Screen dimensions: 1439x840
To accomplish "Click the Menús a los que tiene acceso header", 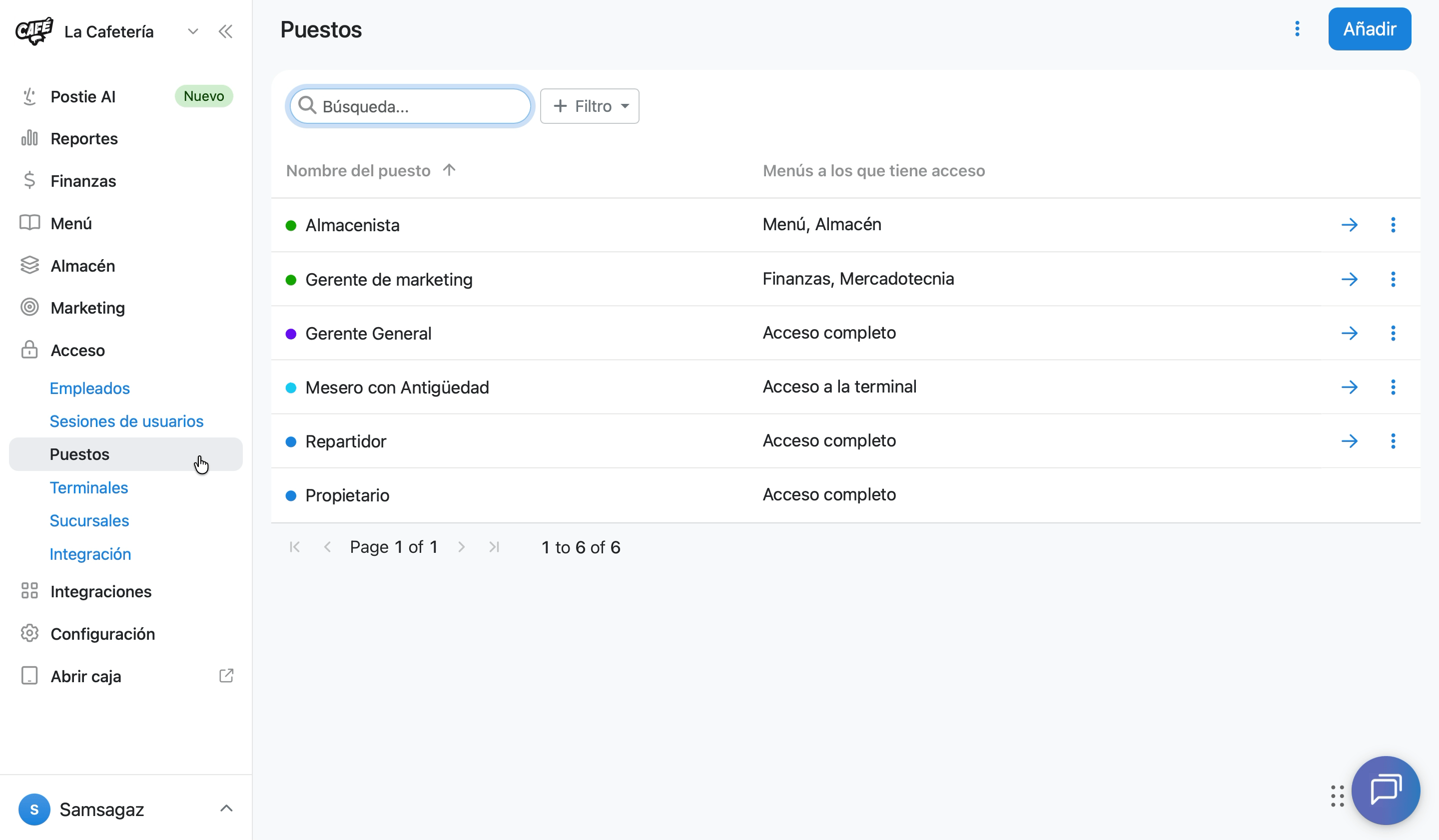I will point(874,171).
